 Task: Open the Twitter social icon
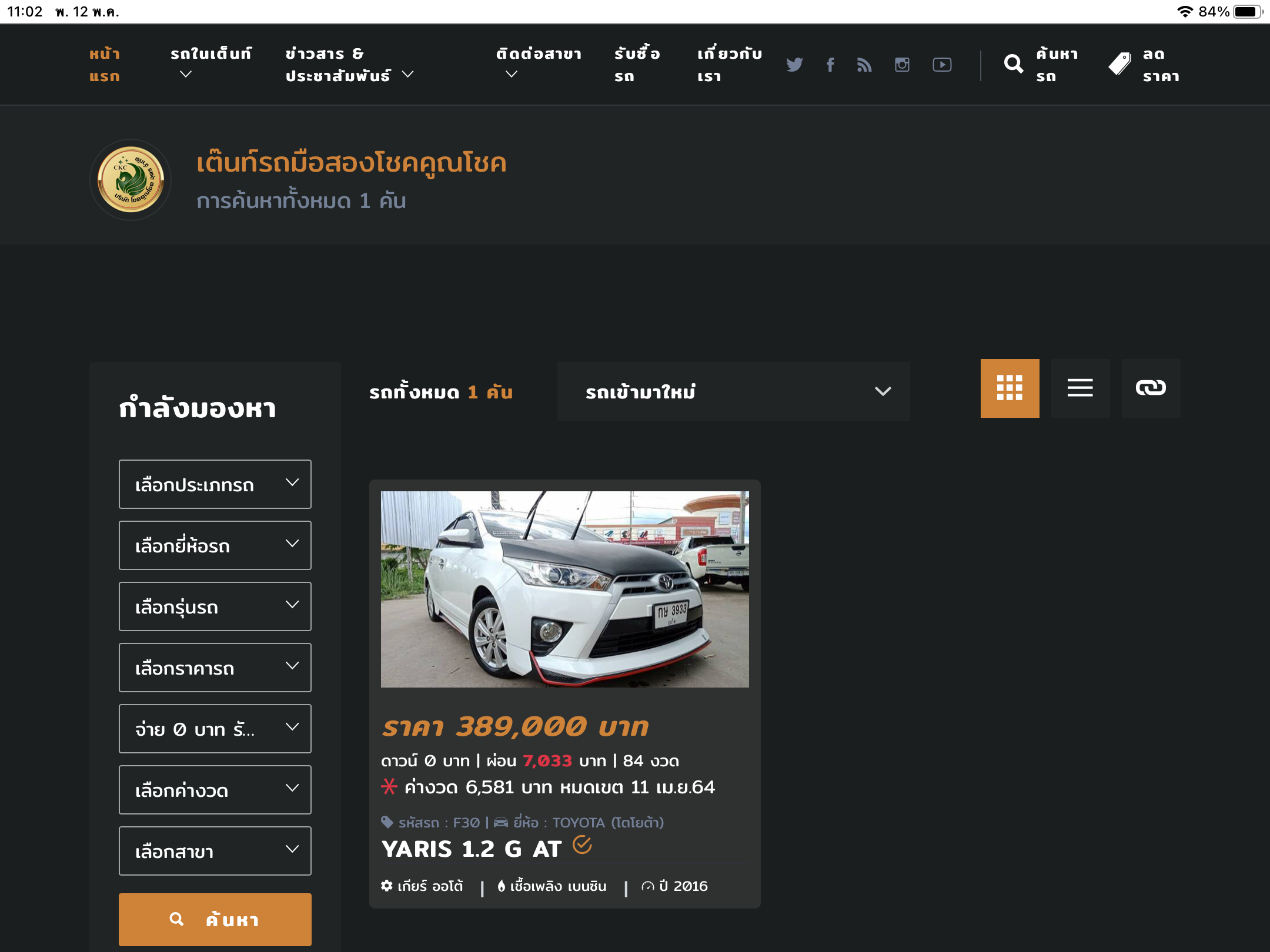(x=794, y=65)
